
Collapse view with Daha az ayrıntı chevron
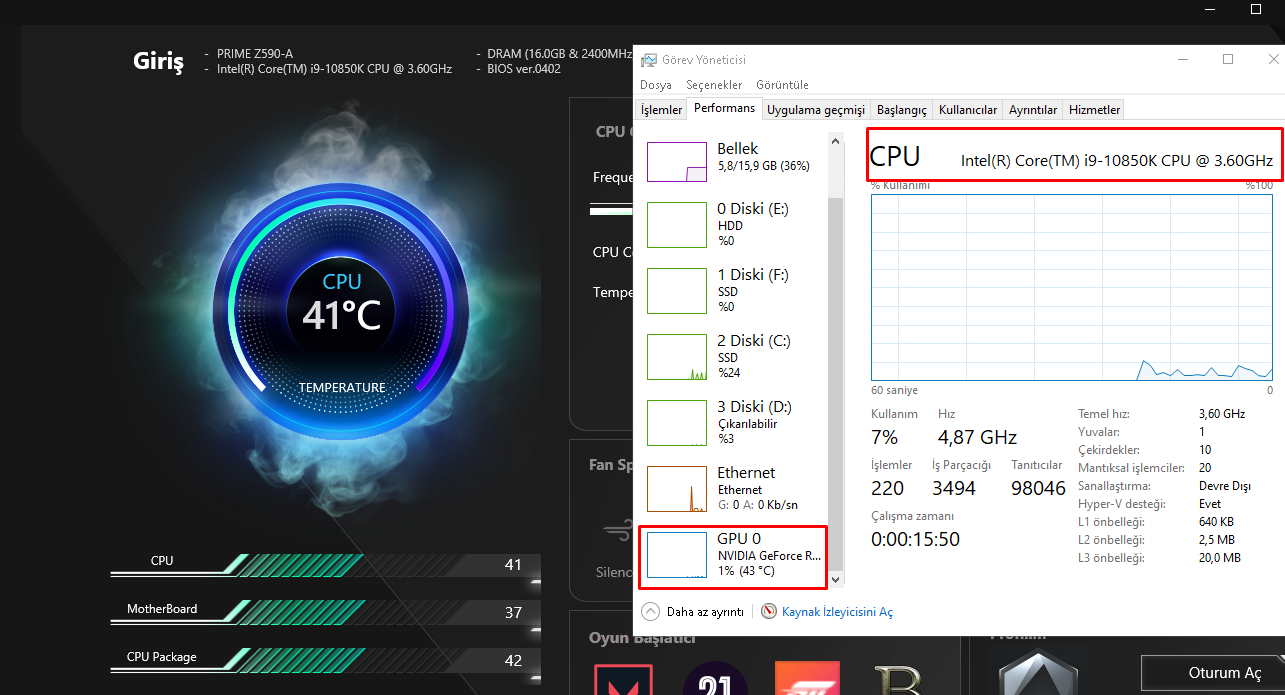650,610
